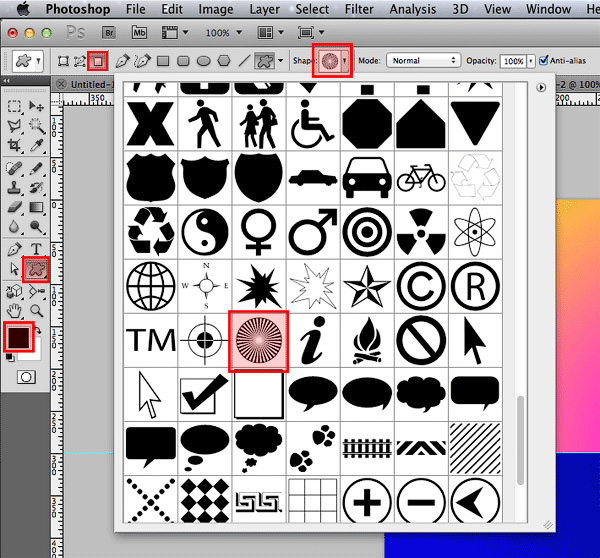
Task: Select the Rectangular Marquee tool
Action: point(14,106)
